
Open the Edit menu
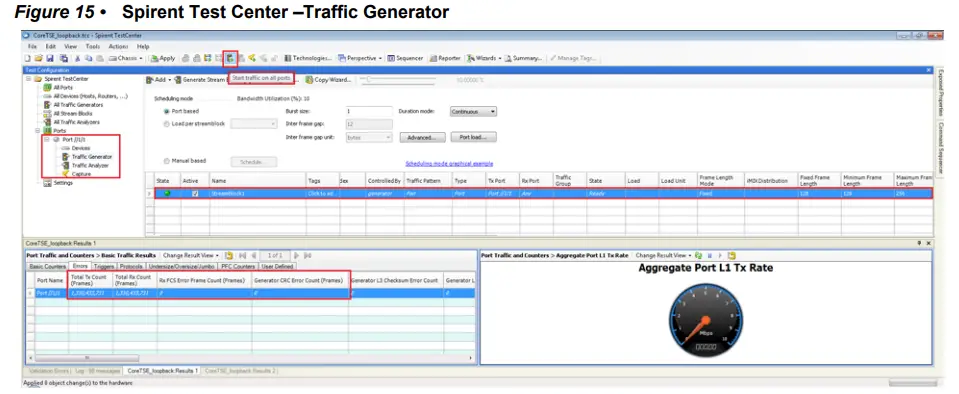click(x=51, y=46)
